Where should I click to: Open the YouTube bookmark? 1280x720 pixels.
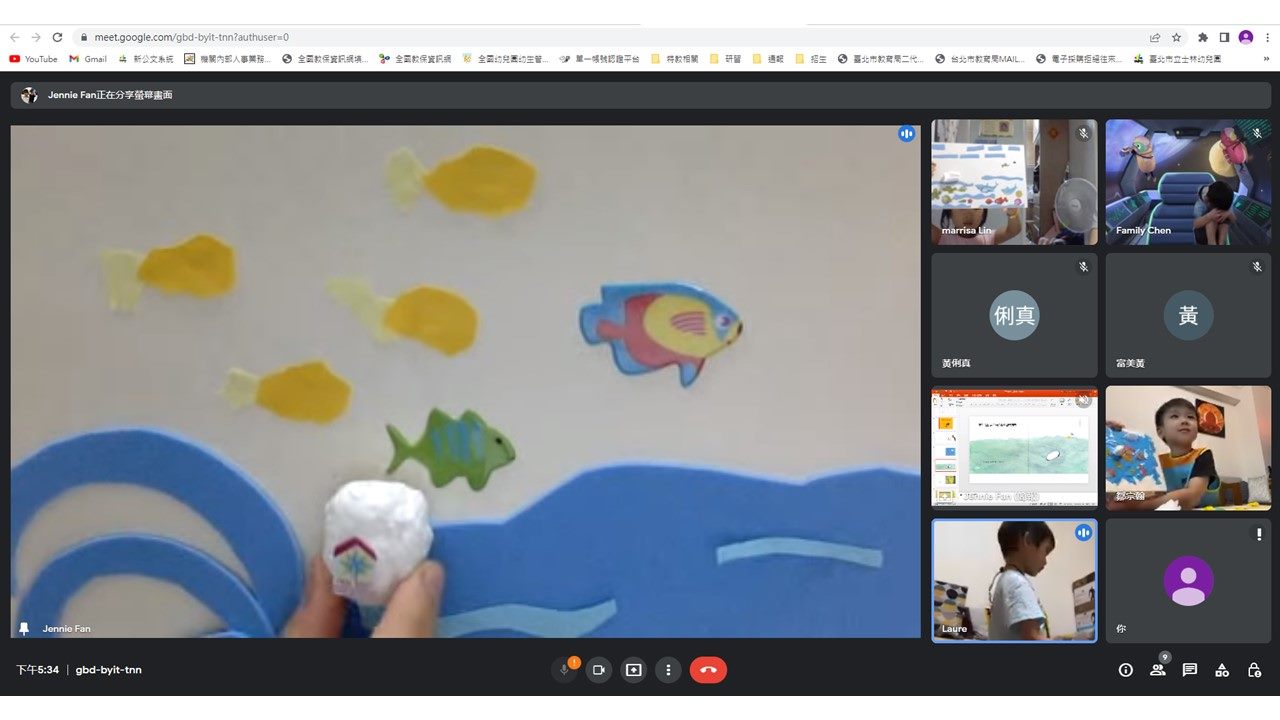(x=33, y=59)
